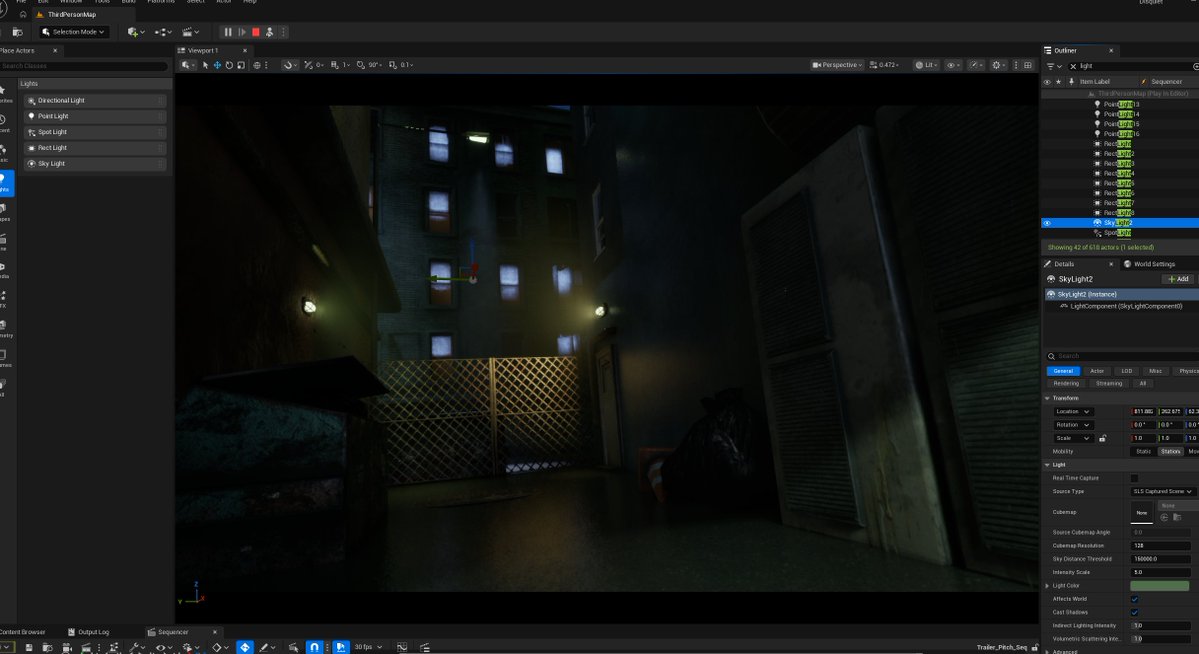Select PointLight13 in the Outliner

tap(1121, 104)
